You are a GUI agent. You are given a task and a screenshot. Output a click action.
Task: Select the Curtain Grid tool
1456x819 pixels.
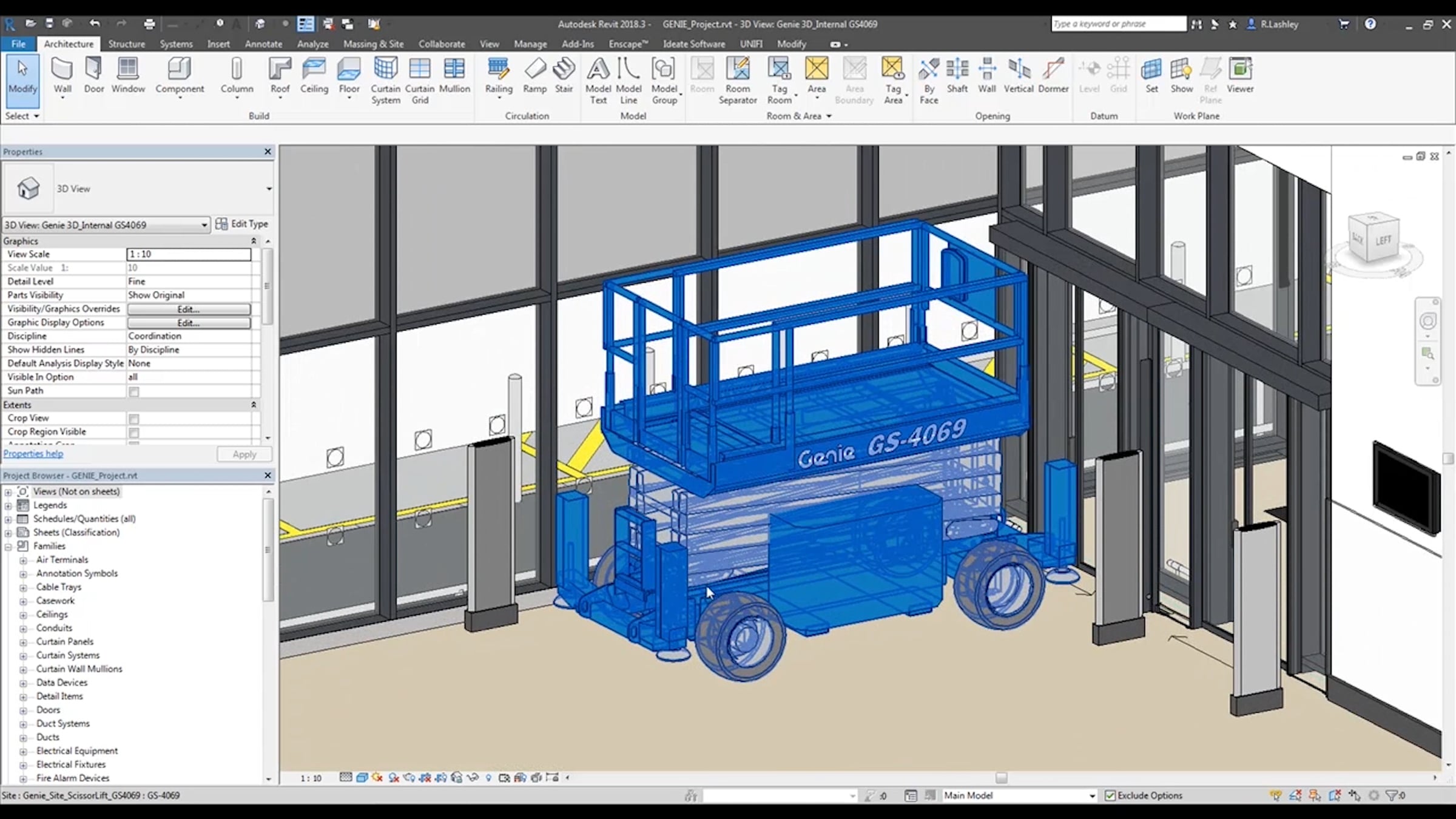coord(420,81)
